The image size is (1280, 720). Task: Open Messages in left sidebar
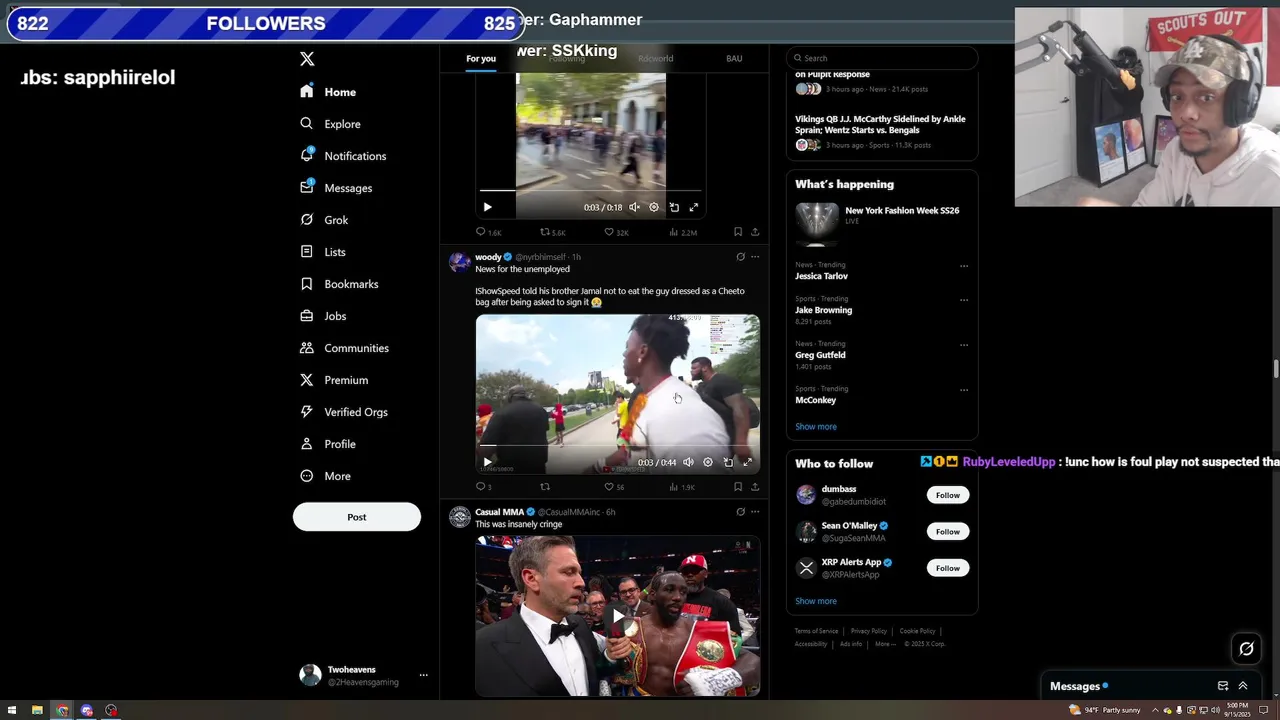(336, 188)
